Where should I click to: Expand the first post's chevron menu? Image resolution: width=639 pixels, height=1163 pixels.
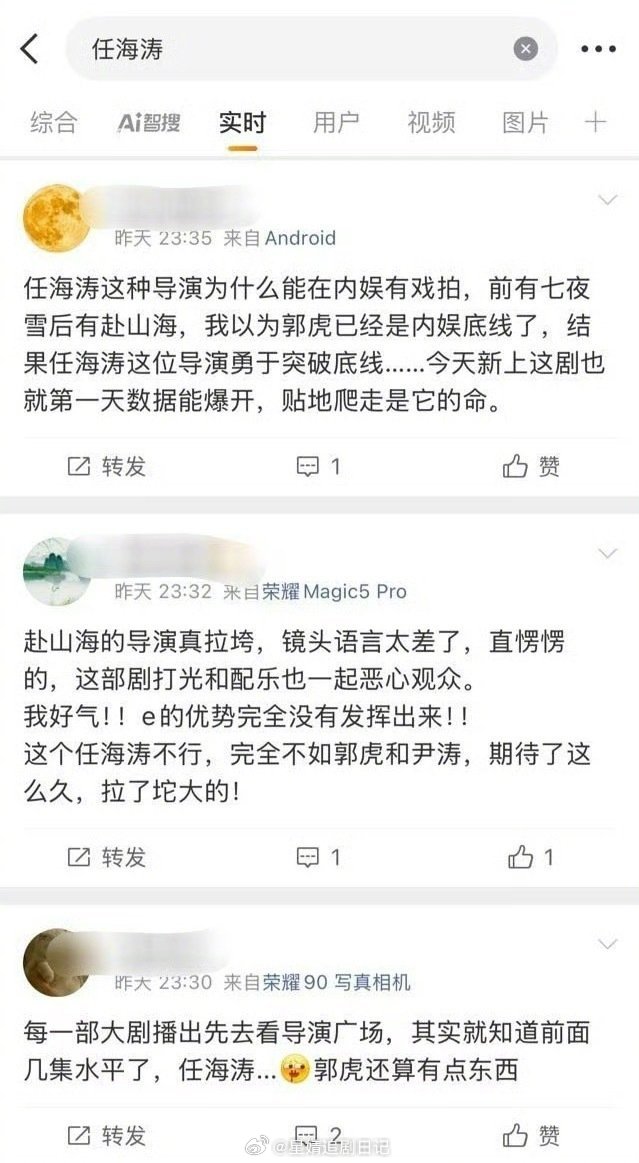tap(608, 200)
